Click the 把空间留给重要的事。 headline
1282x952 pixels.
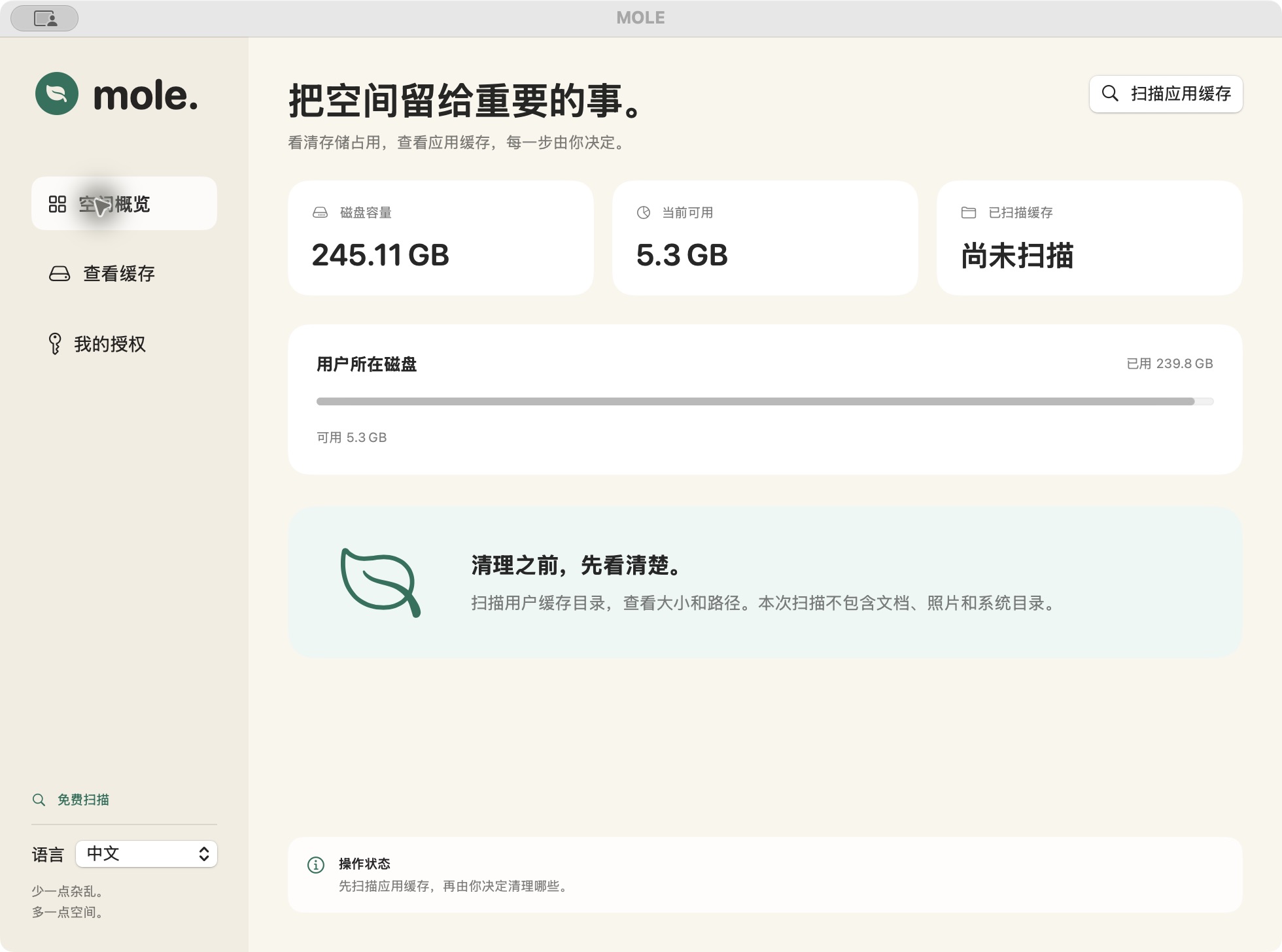click(x=467, y=101)
